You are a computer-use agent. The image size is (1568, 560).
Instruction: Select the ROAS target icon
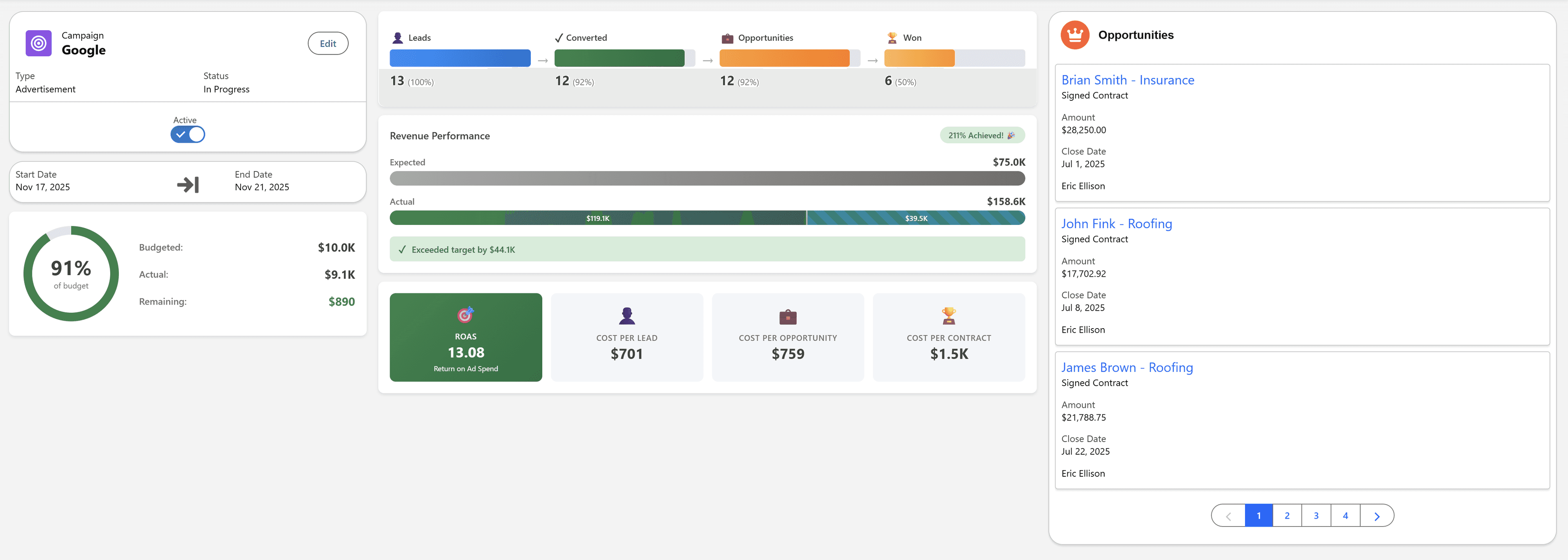point(465,315)
